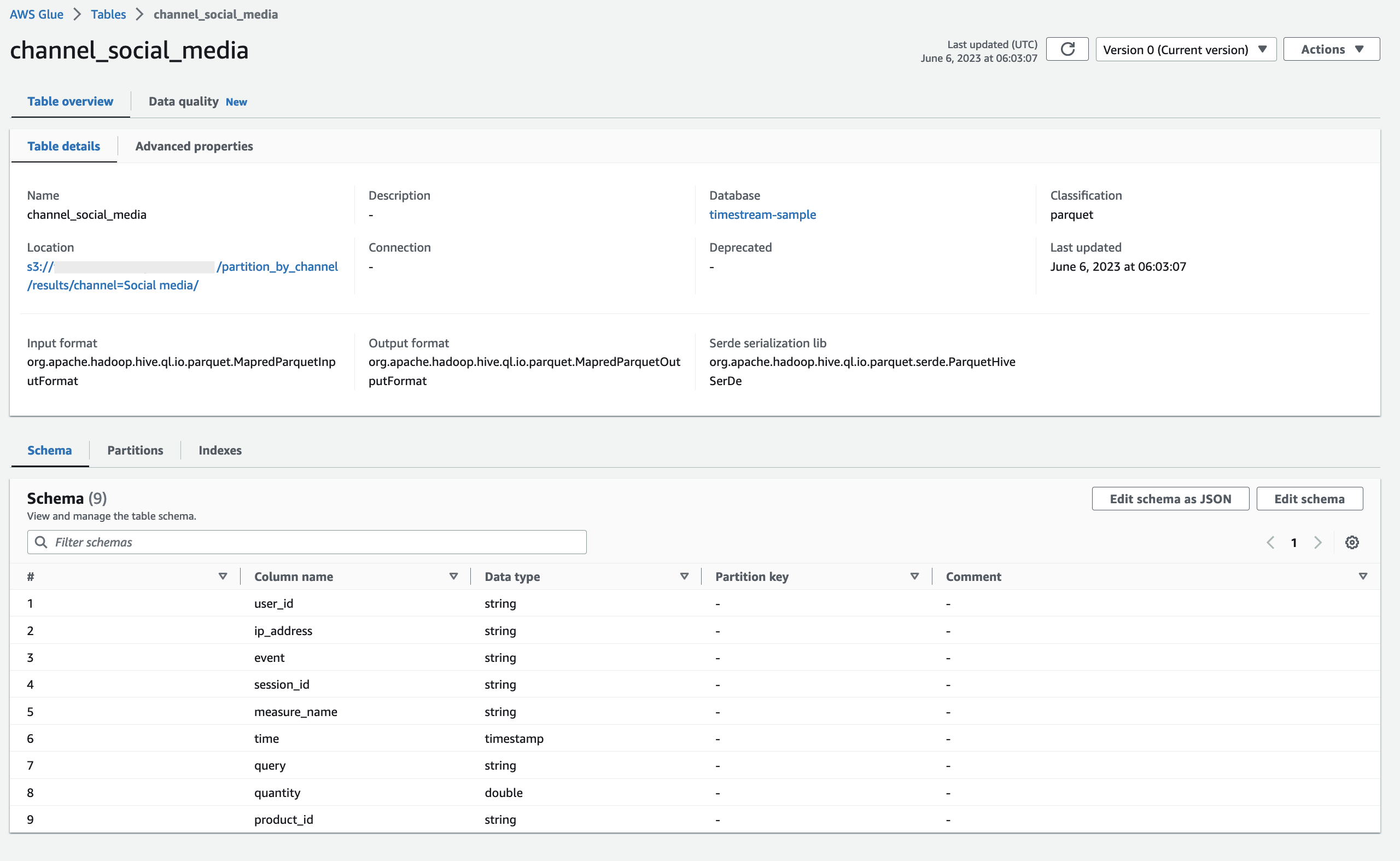Image resolution: width=1400 pixels, height=861 pixels.
Task: Navigate to Tables breadcrumb link
Action: 108,14
